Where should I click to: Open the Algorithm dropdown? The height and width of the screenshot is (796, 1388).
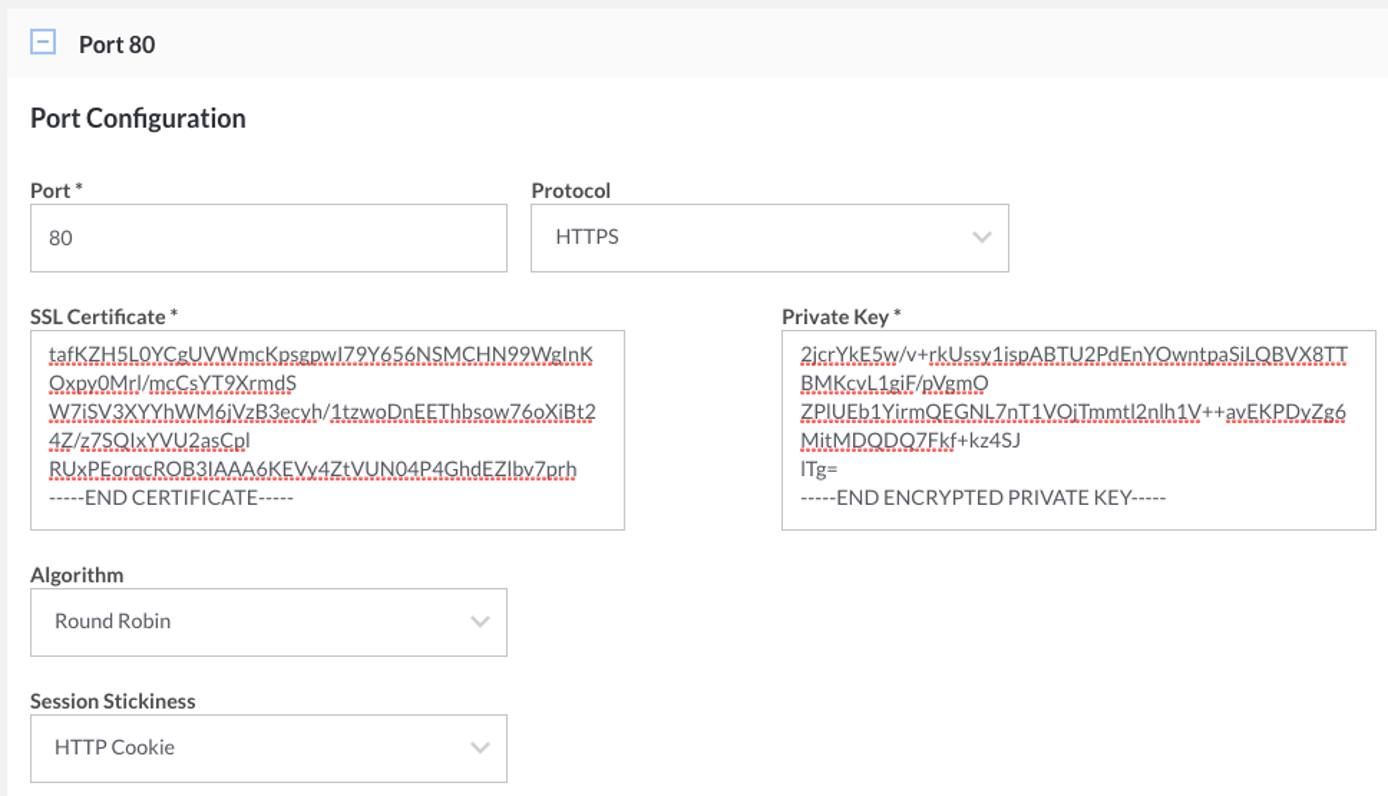[268, 621]
